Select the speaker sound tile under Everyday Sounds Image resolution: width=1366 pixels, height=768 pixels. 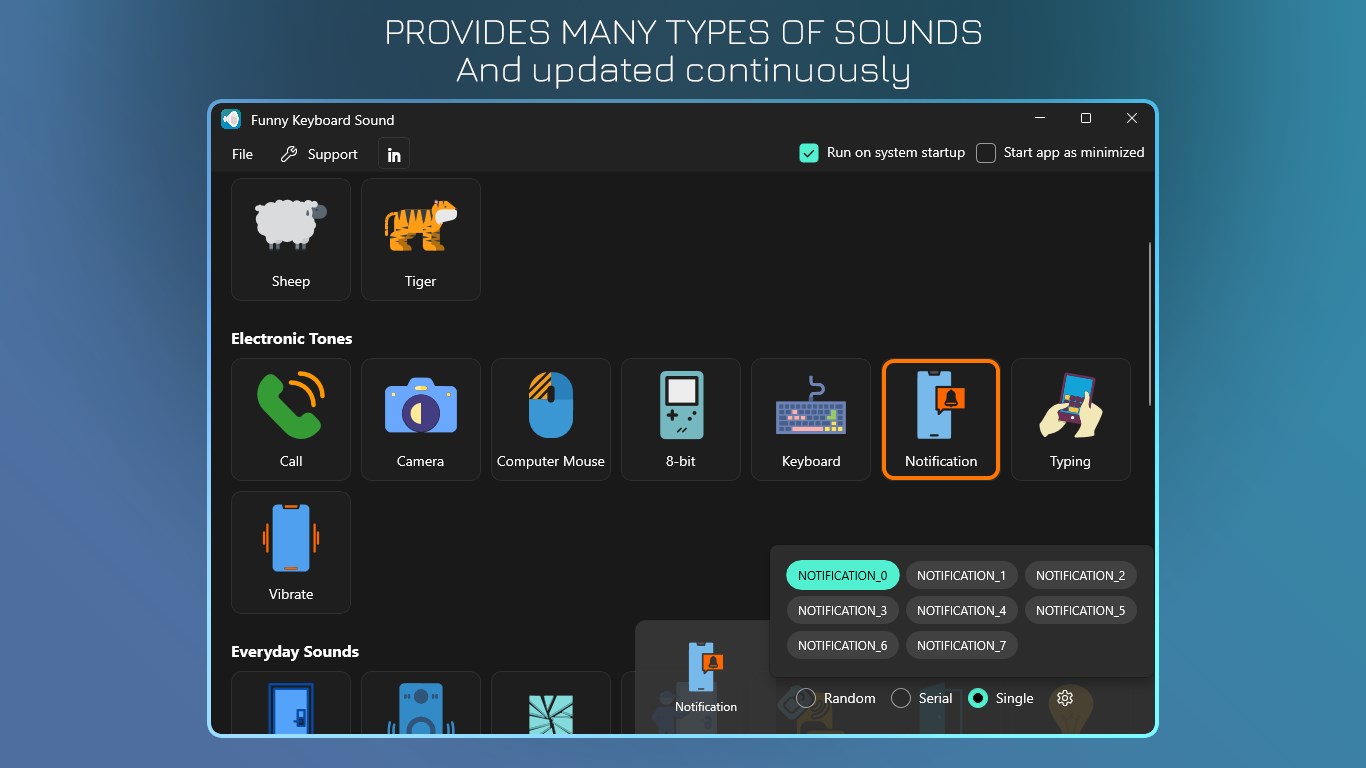(421, 704)
